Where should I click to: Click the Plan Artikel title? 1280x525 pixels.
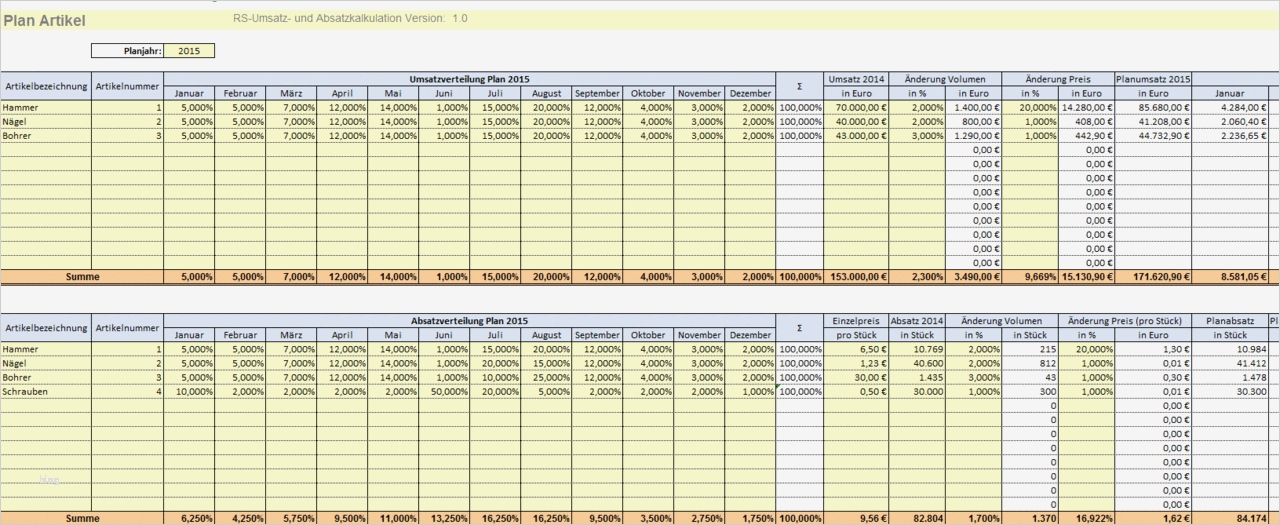tap(44, 20)
